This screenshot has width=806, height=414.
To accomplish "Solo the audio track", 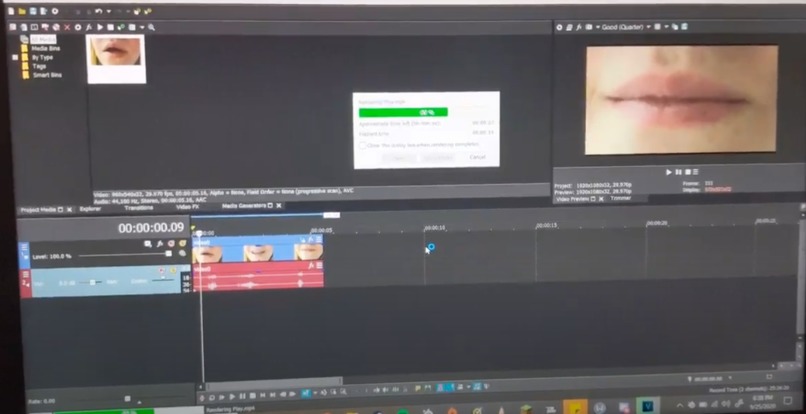I will tap(173, 270).
